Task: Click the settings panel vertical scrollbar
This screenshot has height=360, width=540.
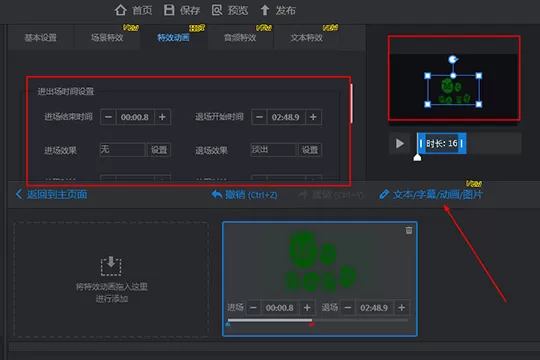Action: point(351,103)
